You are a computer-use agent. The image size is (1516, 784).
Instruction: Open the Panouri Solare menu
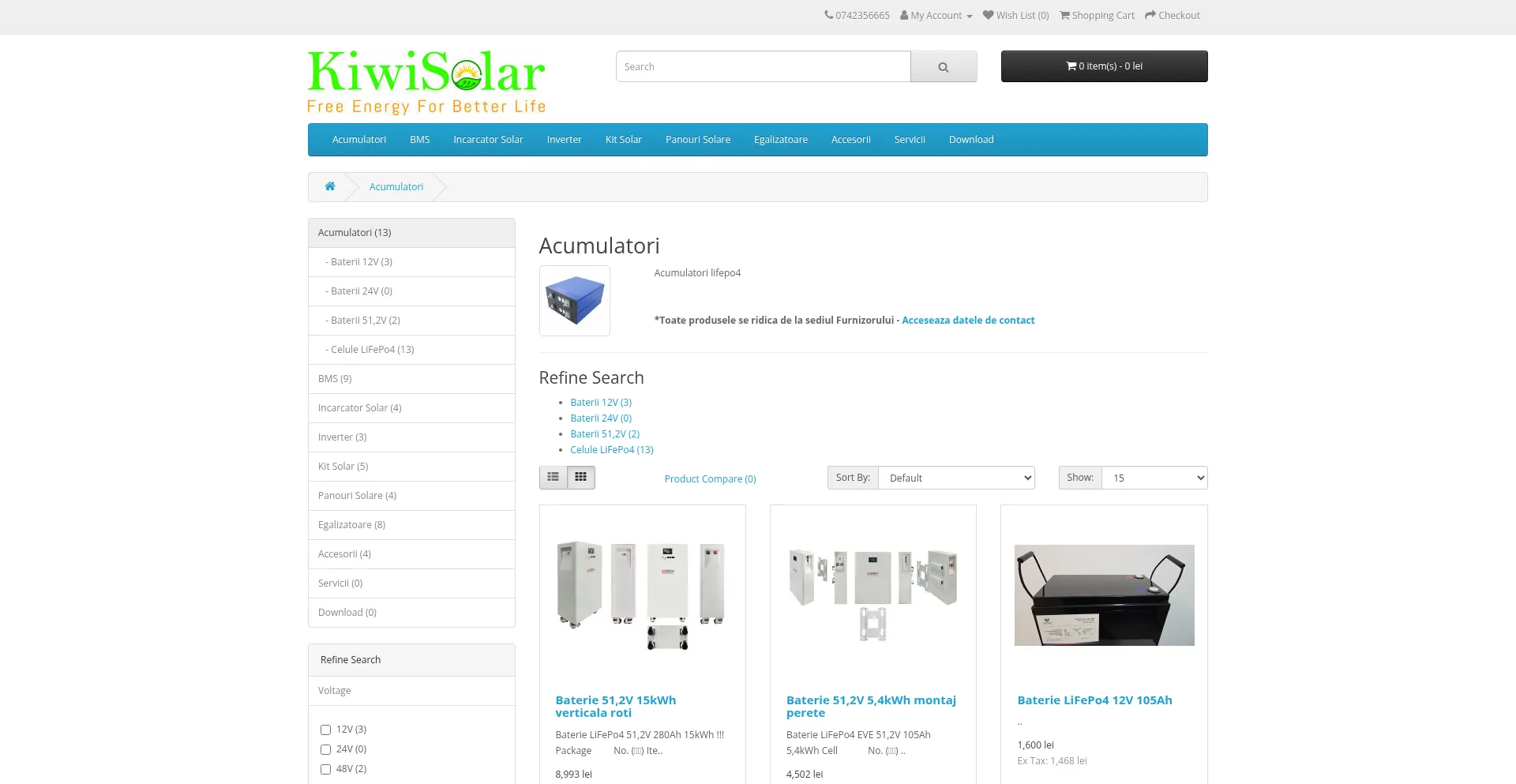[x=698, y=140]
